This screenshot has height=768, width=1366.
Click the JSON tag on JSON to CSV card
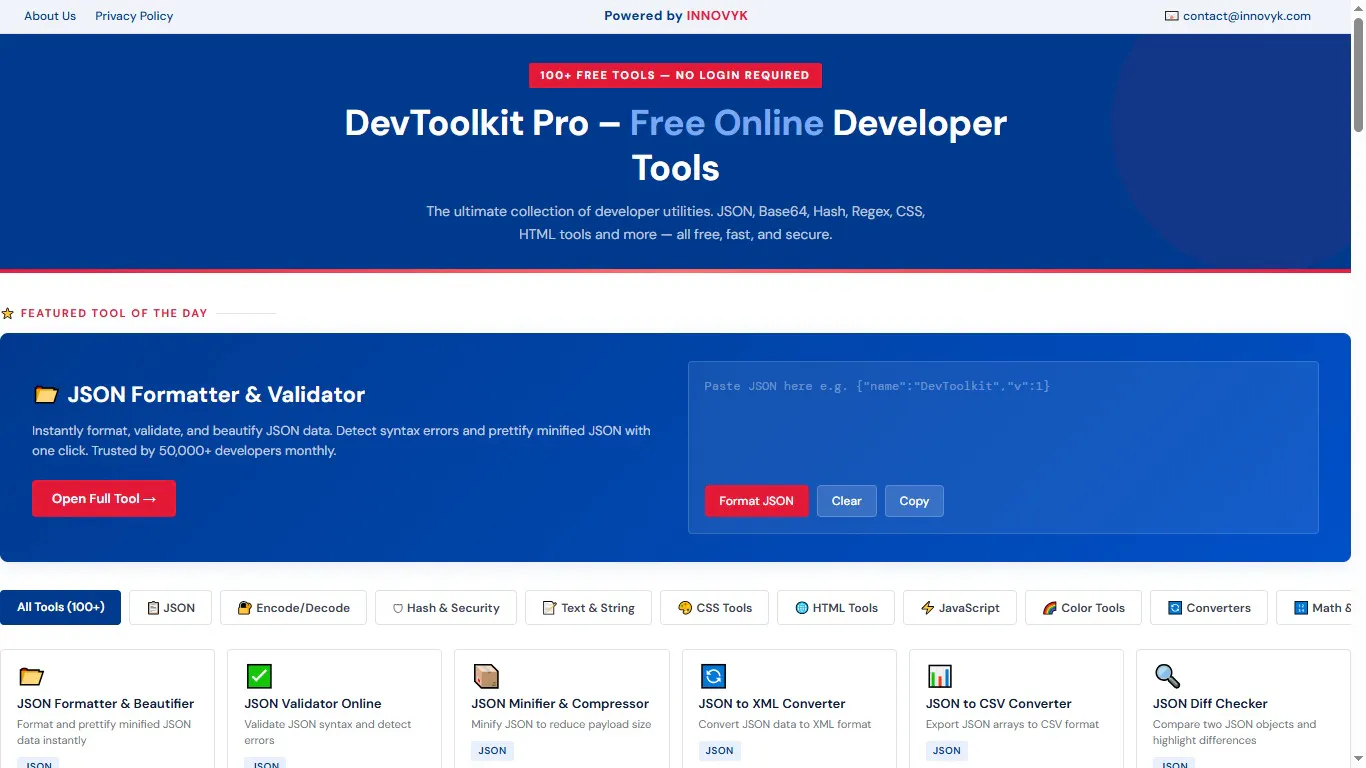click(947, 750)
